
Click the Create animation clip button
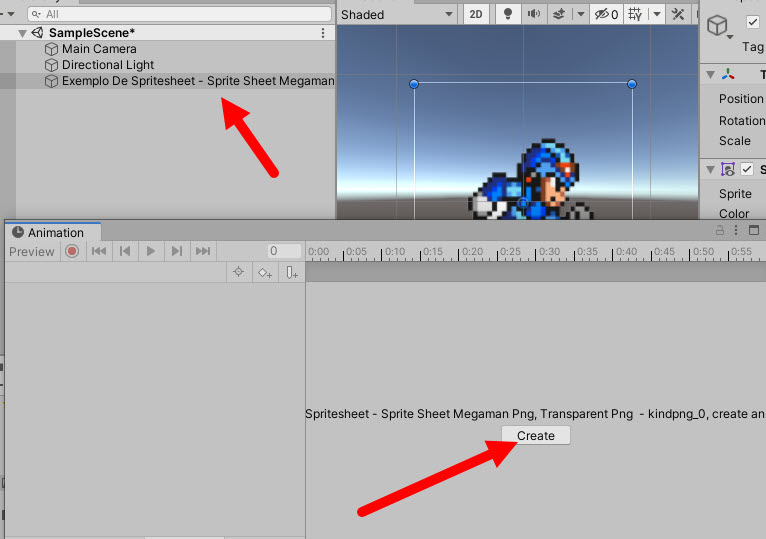click(x=535, y=435)
